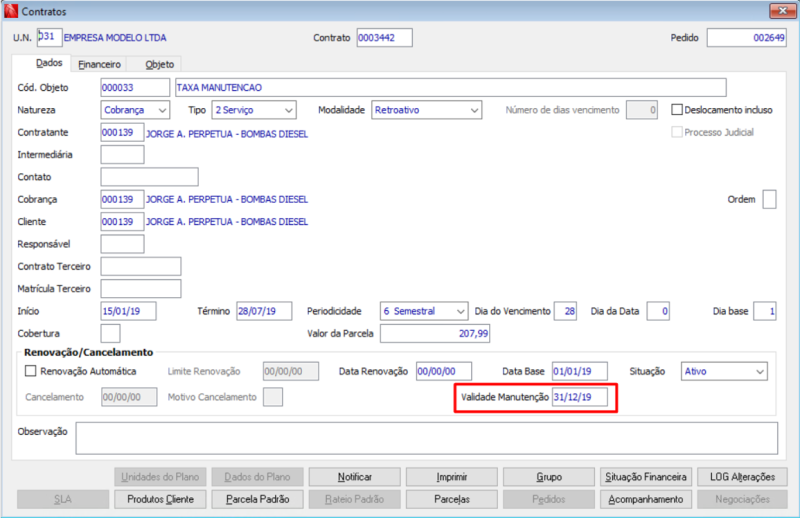Click the Limite Renovação date field
800x518 pixels.
[x=291, y=371]
